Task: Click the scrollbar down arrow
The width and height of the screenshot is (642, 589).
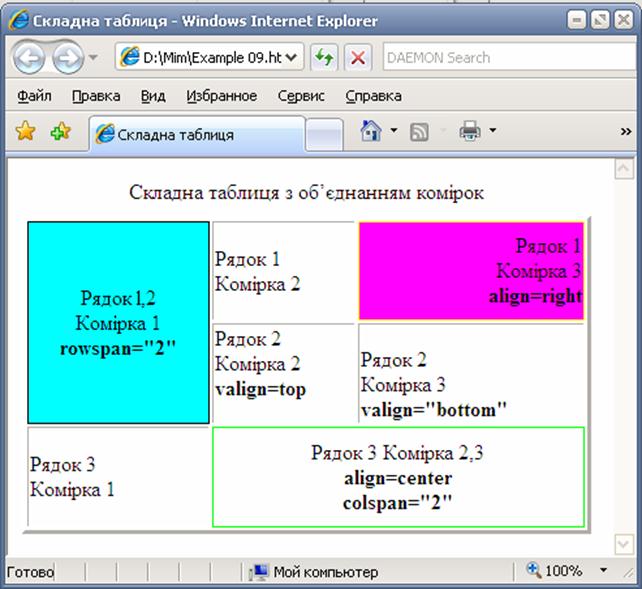Action: click(x=624, y=545)
